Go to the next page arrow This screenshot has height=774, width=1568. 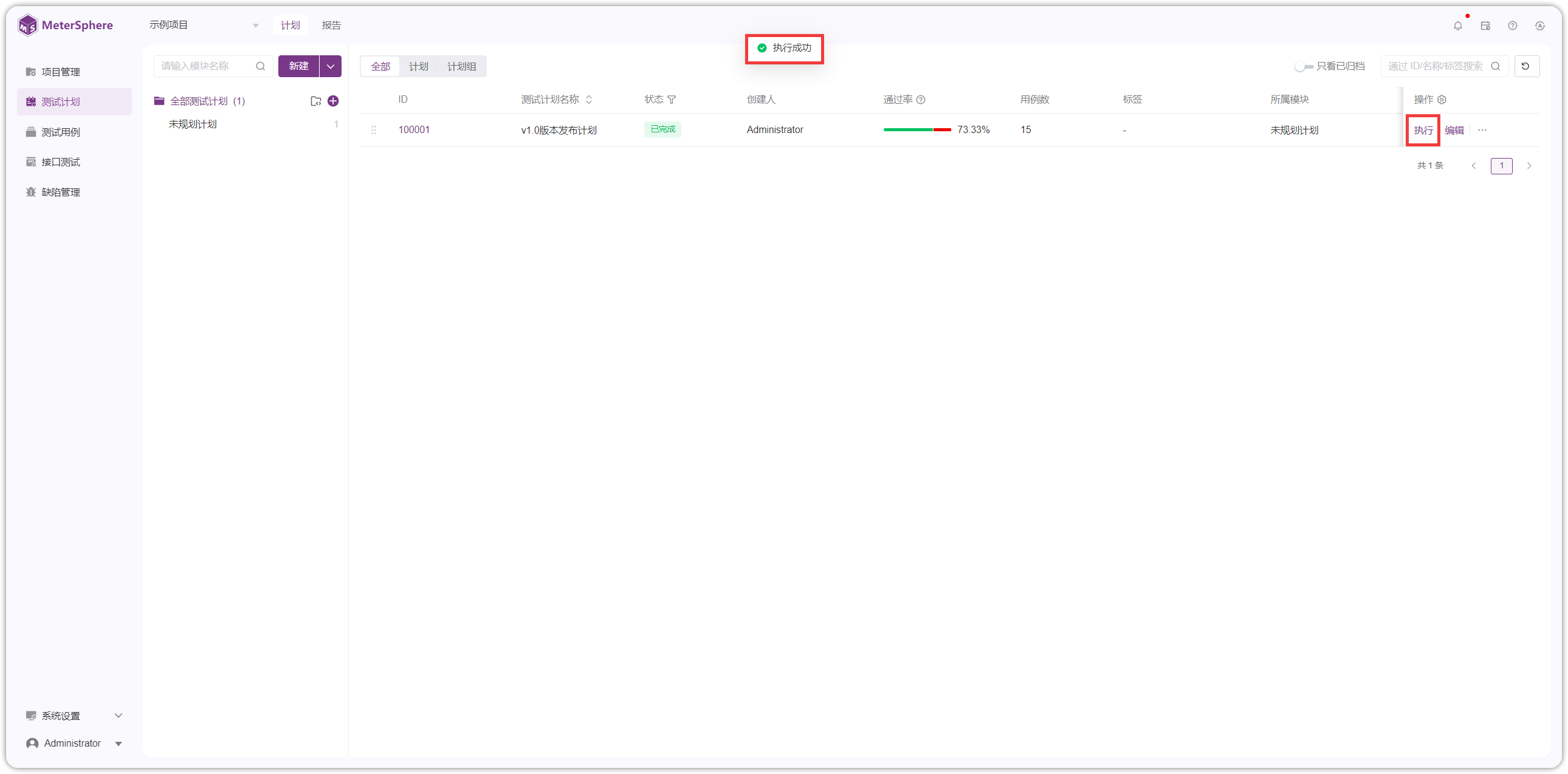tap(1528, 165)
